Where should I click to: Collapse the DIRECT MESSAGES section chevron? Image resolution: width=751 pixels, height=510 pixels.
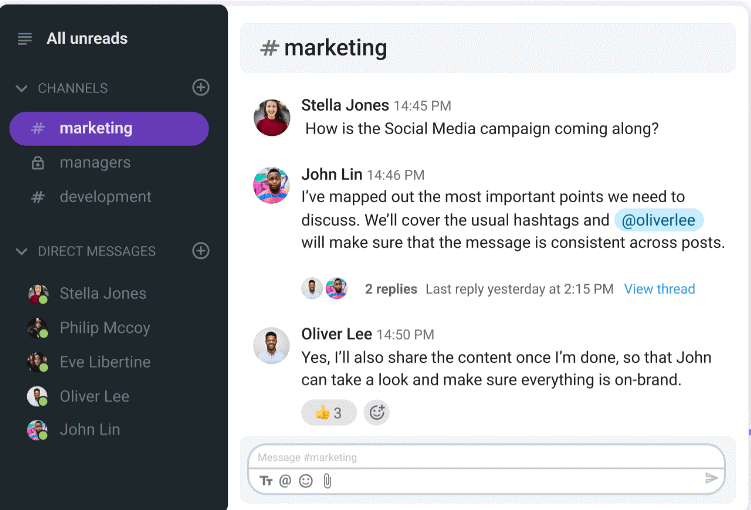(x=21, y=251)
